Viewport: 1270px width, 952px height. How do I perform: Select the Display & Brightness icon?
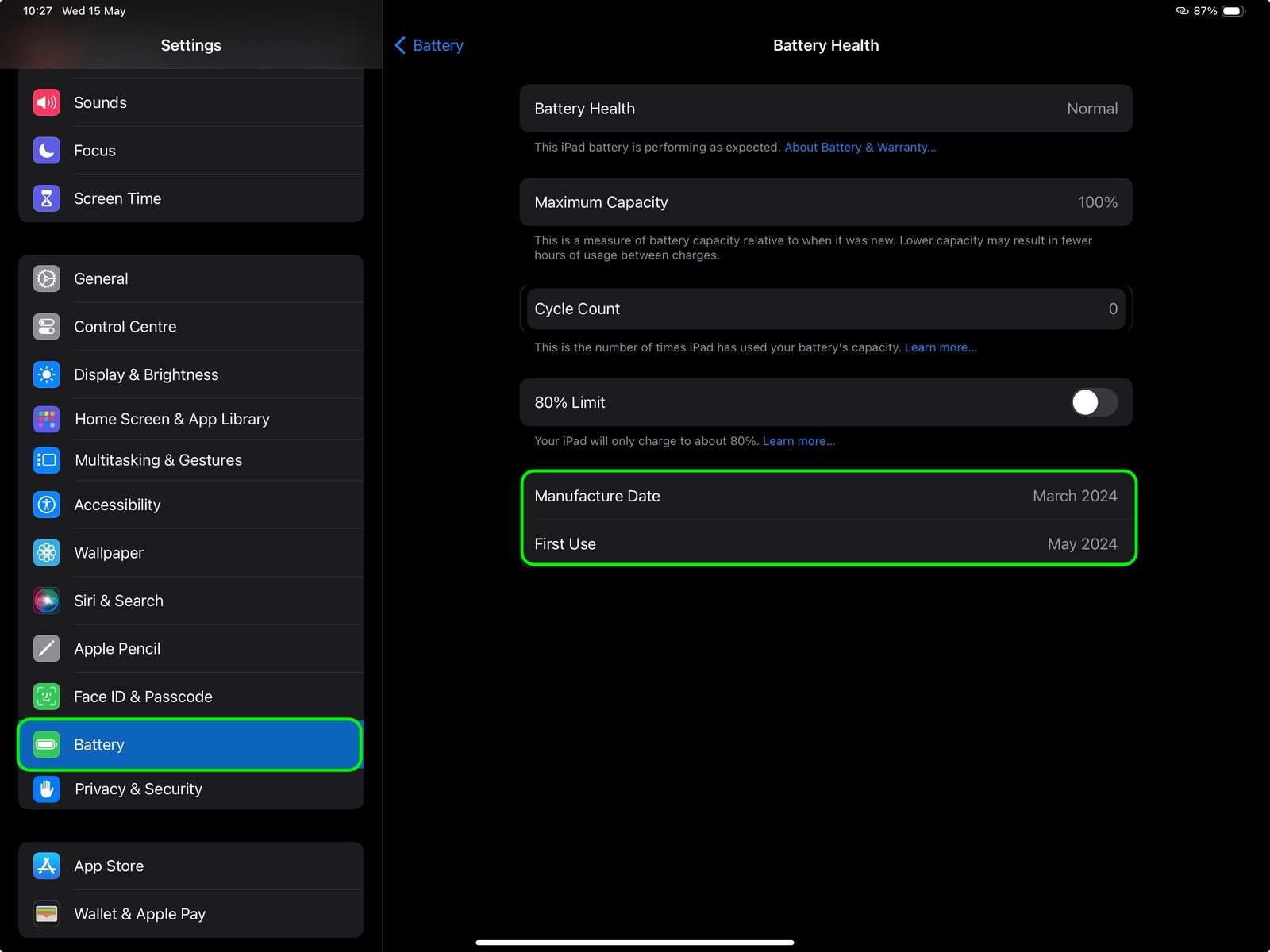[46, 374]
